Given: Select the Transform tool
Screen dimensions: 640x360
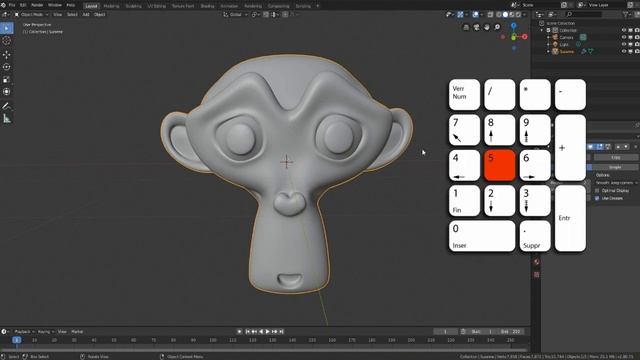Looking at the screenshot, I should coord(7,91).
